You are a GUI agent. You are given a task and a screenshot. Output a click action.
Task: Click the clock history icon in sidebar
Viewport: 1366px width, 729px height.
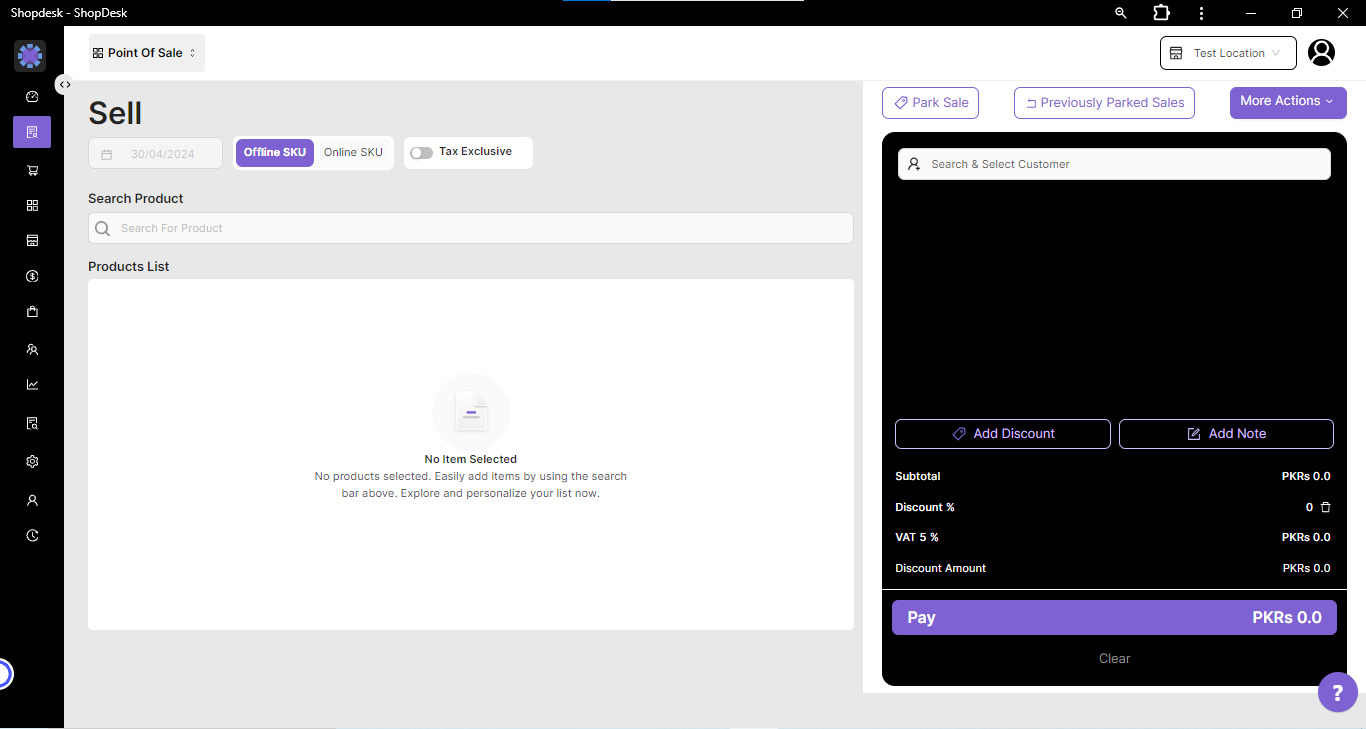pyautogui.click(x=32, y=536)
